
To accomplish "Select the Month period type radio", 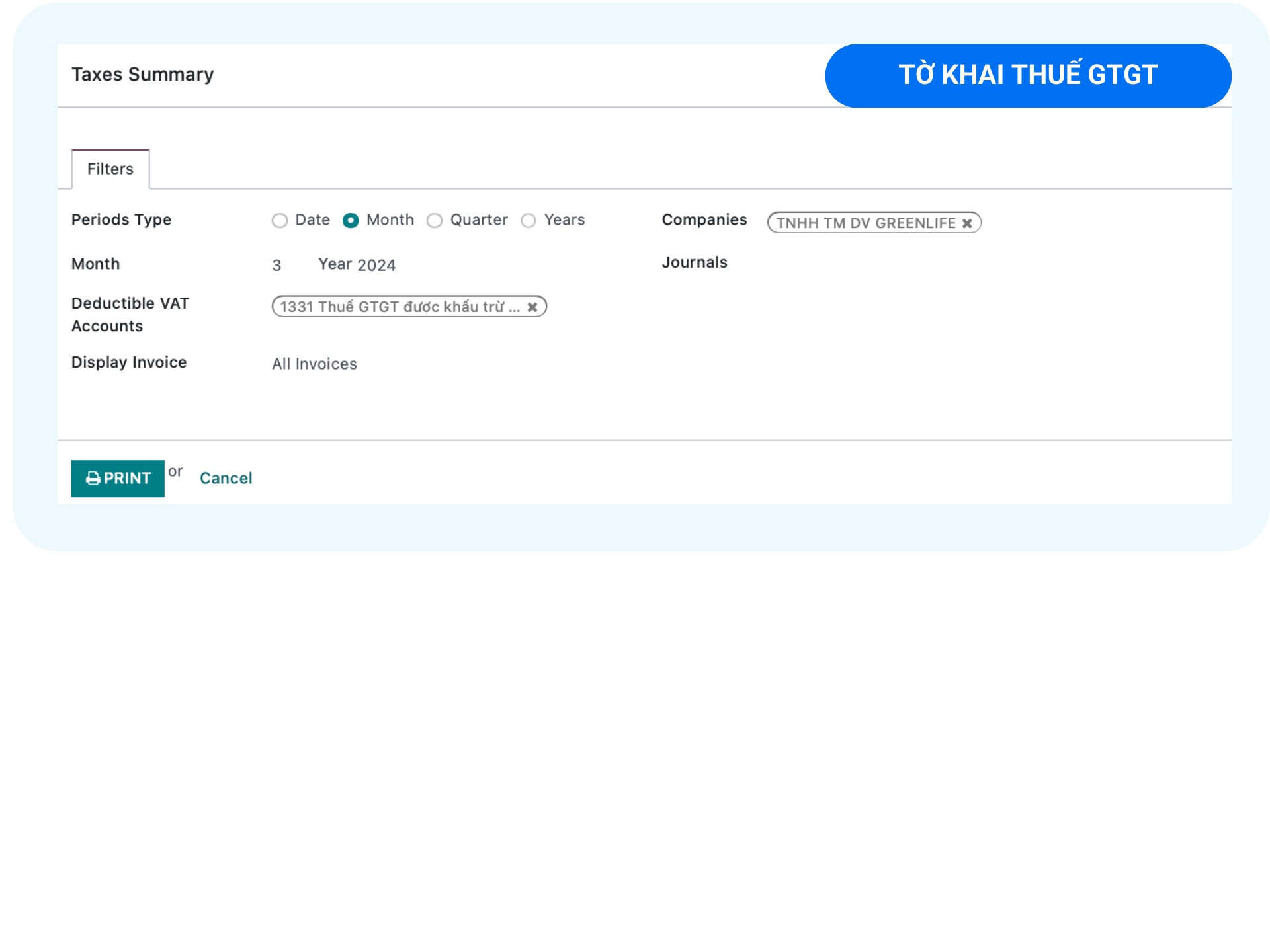I will (351, 220).
